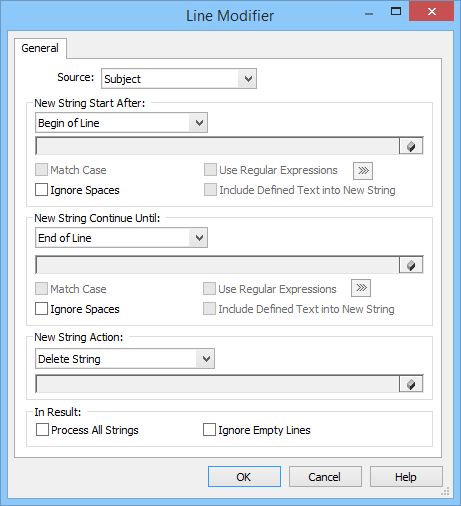
Task: Tick the Ignore Empty Lines checkbox
Action: pyautogui.click(x=209, y=430)
